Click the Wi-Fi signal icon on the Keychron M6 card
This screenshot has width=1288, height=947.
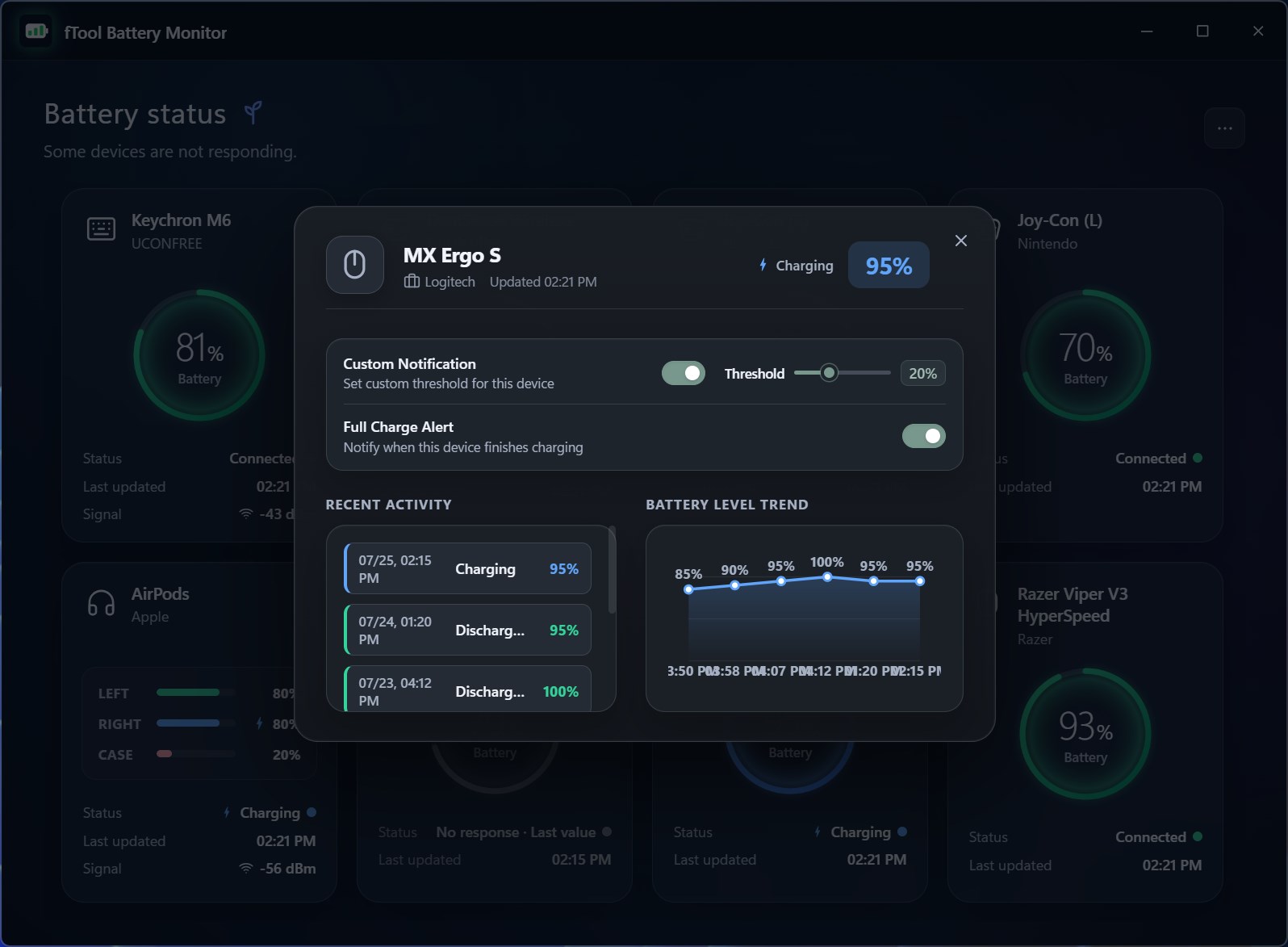point(246,514)
